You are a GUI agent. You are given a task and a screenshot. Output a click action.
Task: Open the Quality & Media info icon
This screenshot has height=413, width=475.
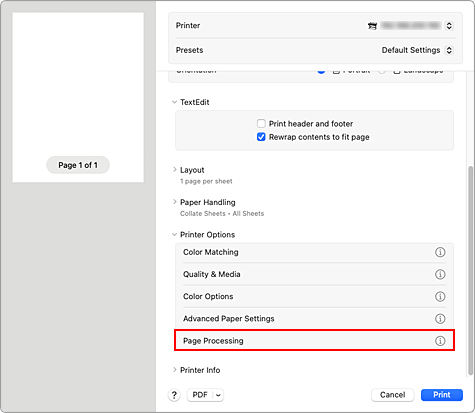pyautogui.click(x=440, y=274)
